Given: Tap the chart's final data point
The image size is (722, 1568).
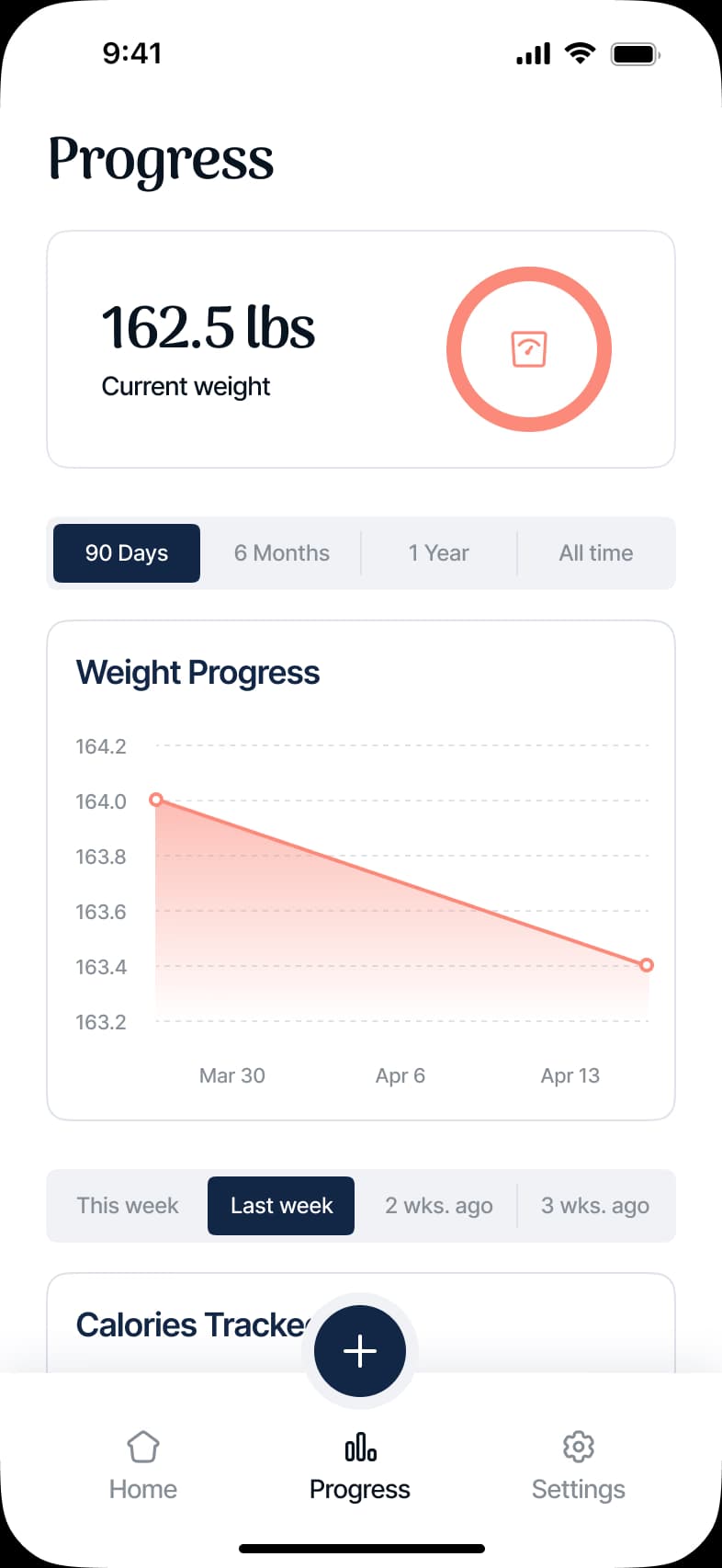Looking at the screenshot, I should [647, 965].
